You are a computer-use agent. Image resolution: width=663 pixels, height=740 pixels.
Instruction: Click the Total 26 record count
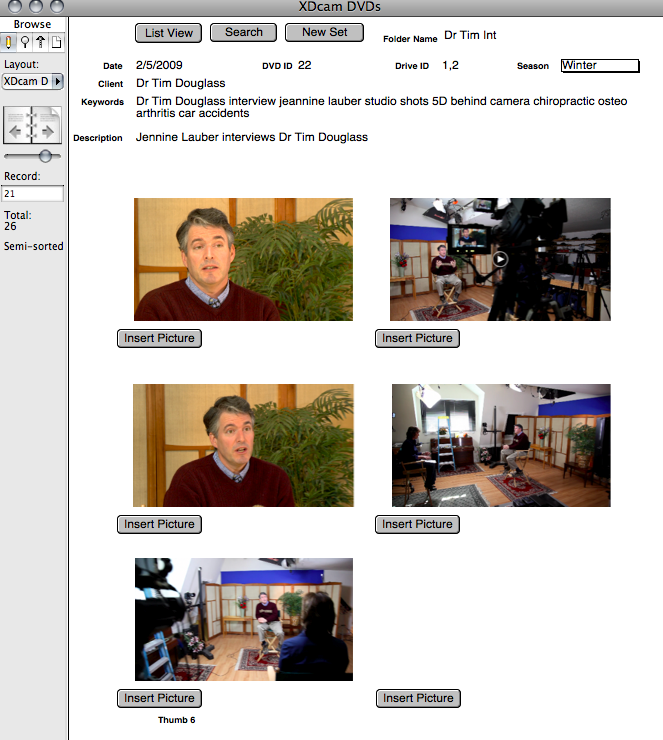coord(17,221)
